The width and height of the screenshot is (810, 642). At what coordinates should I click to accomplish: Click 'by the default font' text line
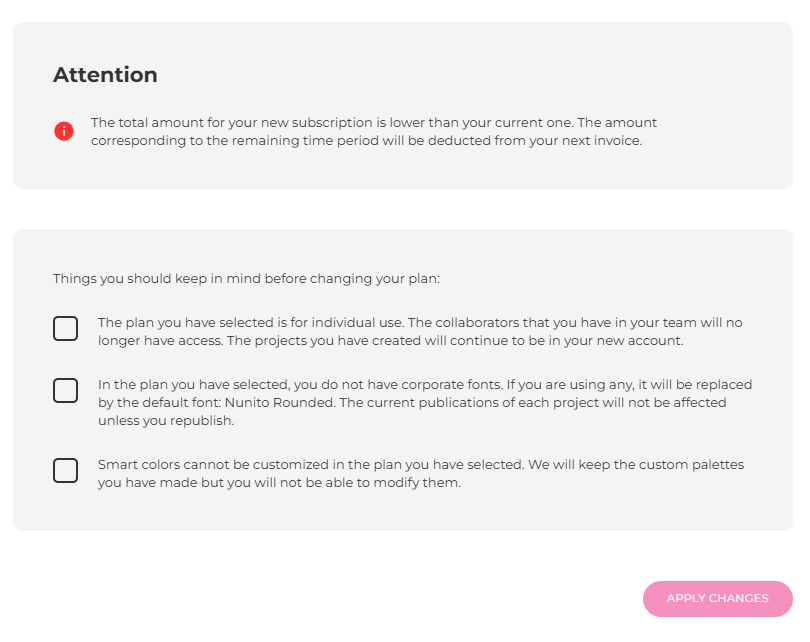click(x=412, y=403)
